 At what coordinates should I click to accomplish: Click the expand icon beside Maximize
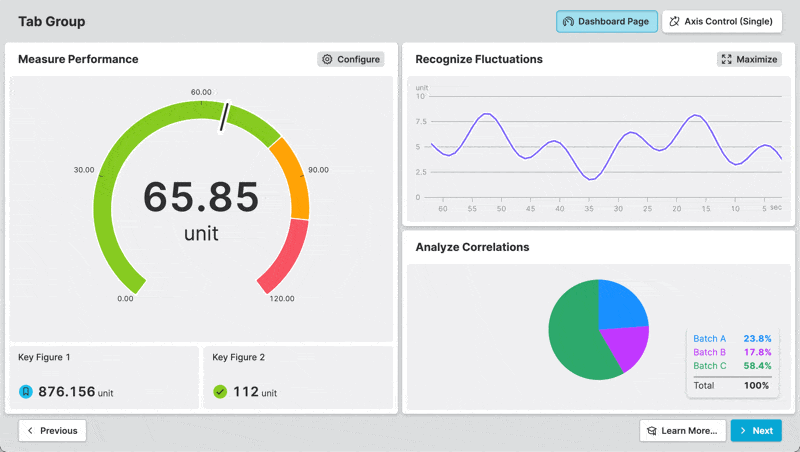727,60
